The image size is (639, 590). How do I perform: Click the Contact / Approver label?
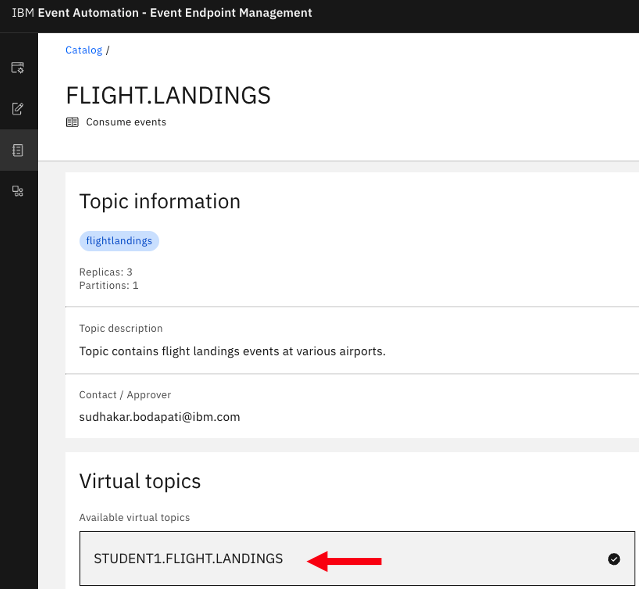point(125,394)
